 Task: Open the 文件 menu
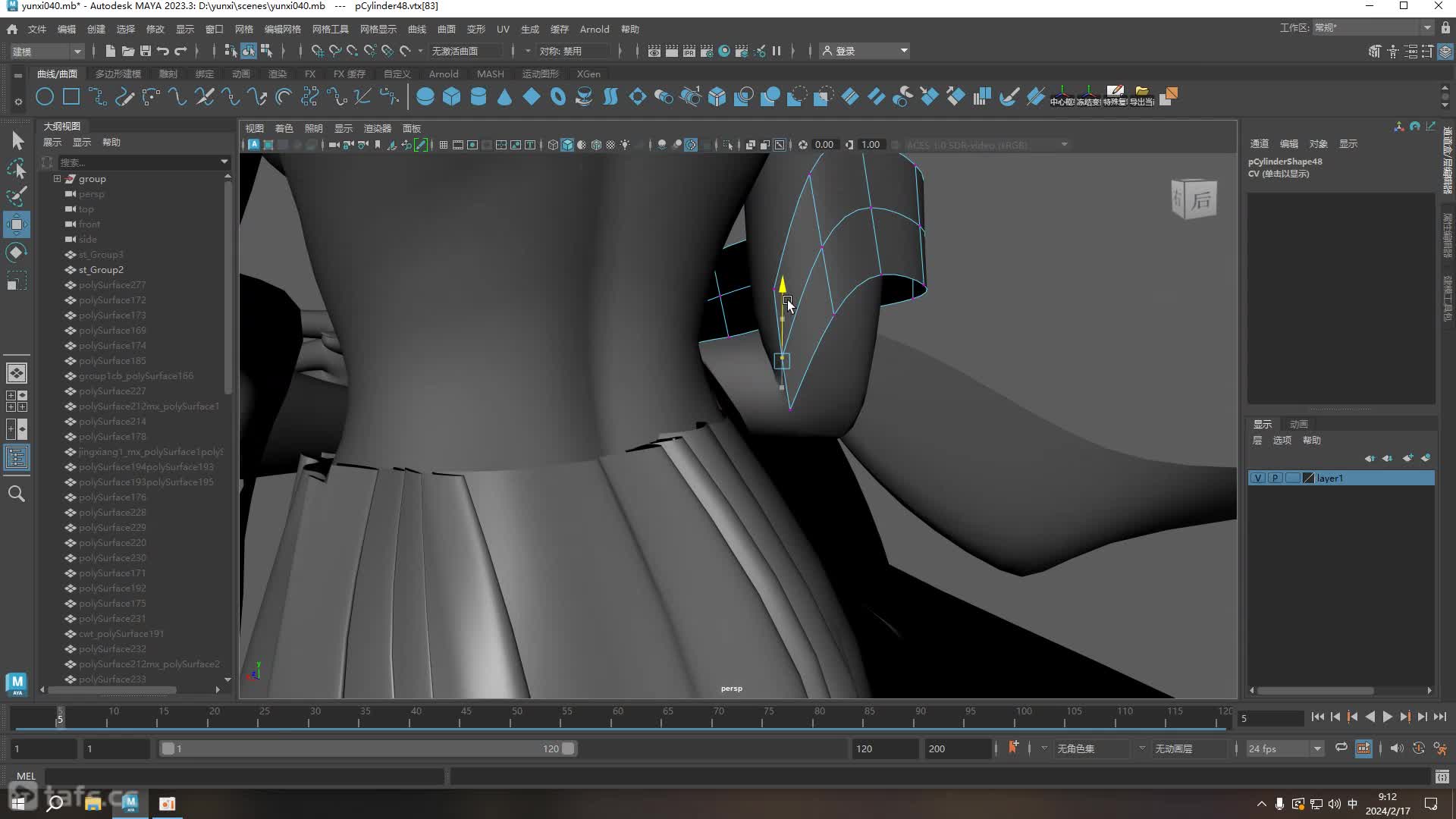[x=37, y=29]
